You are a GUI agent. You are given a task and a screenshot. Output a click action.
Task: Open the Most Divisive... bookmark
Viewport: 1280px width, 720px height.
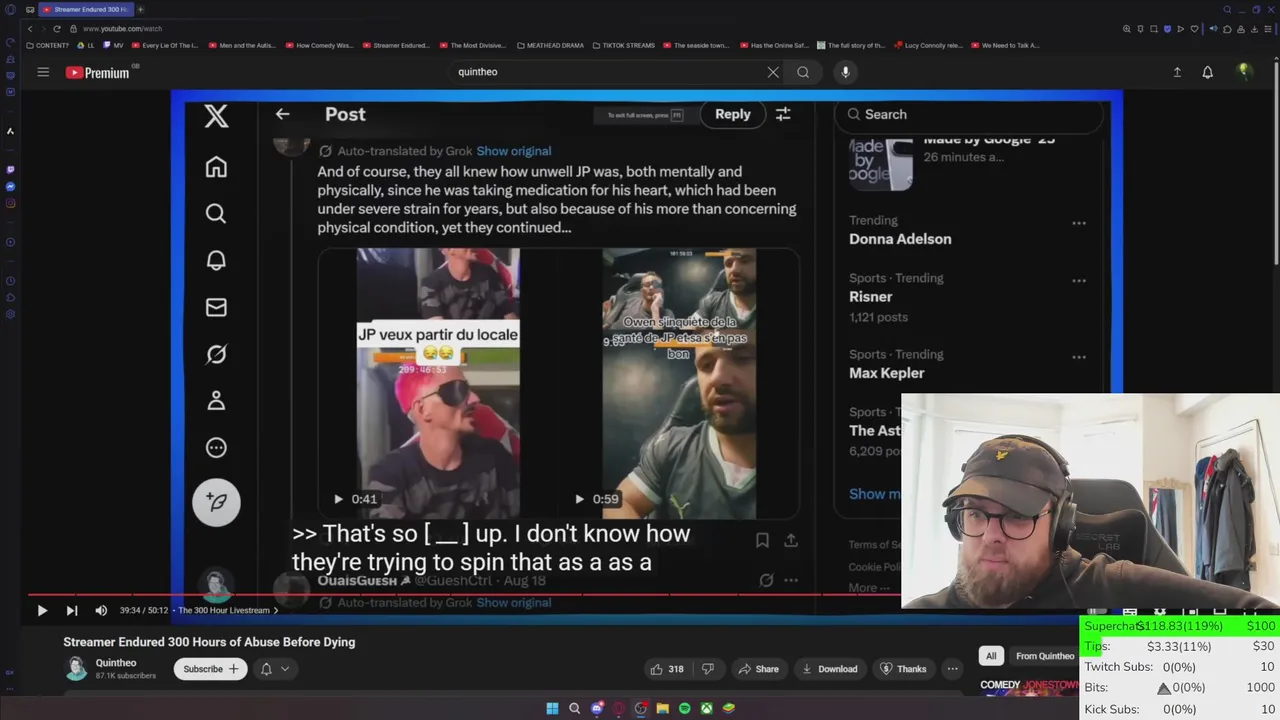[473, 45]
